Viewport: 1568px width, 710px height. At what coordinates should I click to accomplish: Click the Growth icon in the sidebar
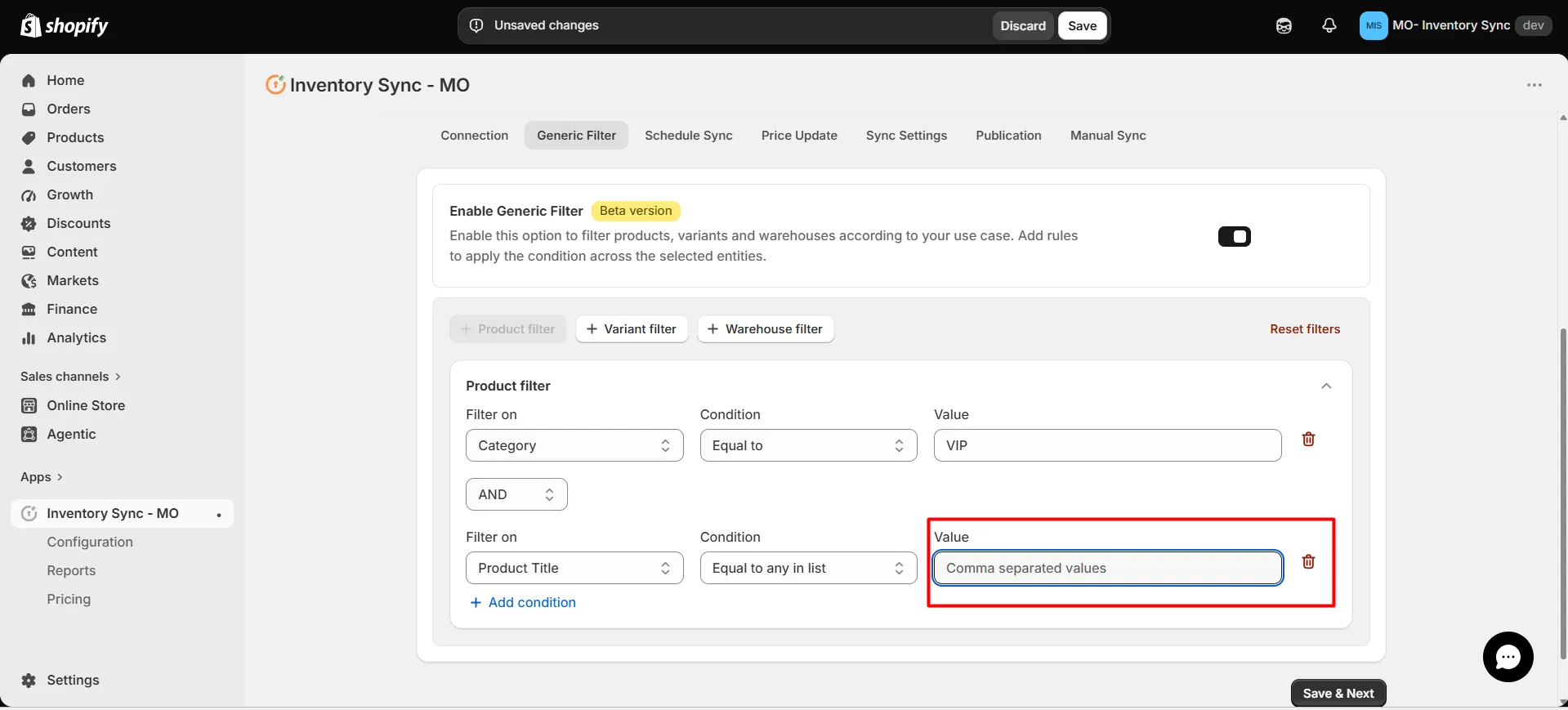point(29,194)
